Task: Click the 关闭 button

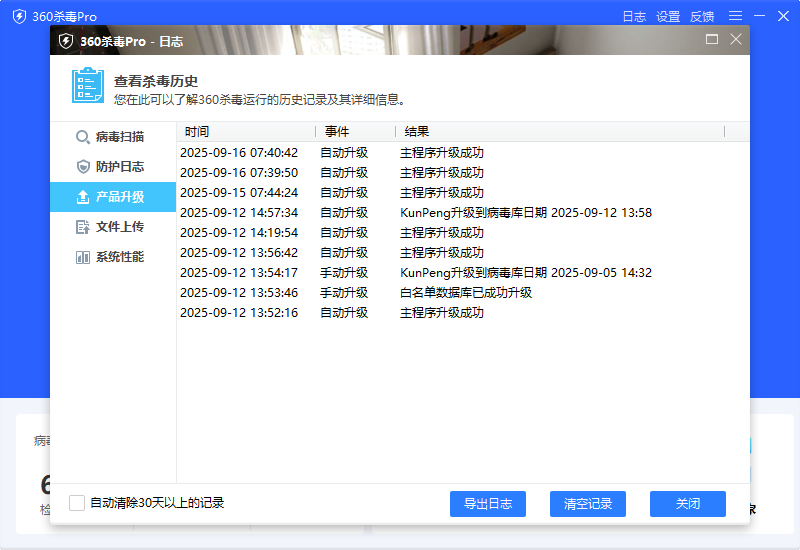Action: tap(688, 504)
